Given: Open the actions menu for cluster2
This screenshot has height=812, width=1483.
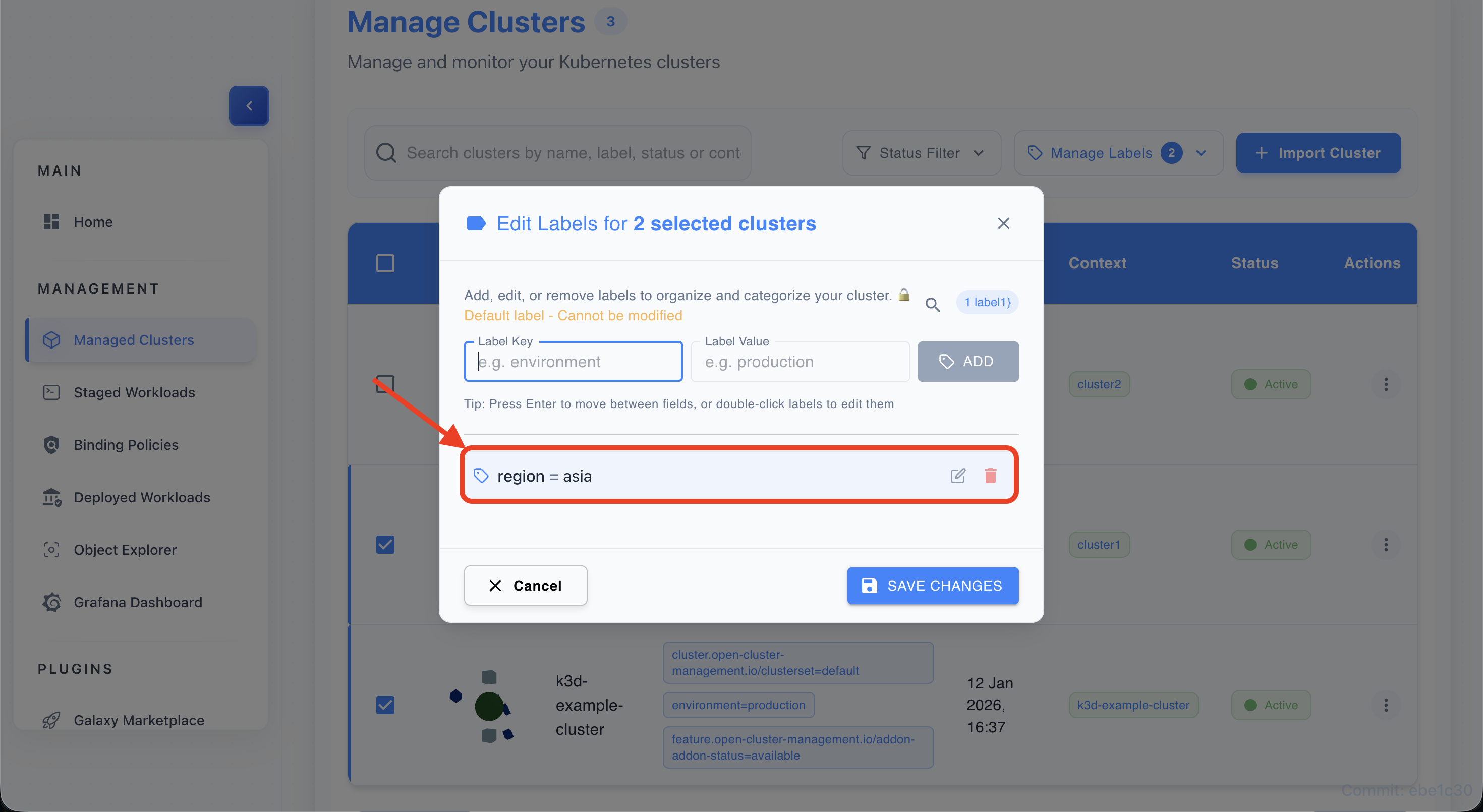Looking at the screenshot, I should [x=1386, y=384].
